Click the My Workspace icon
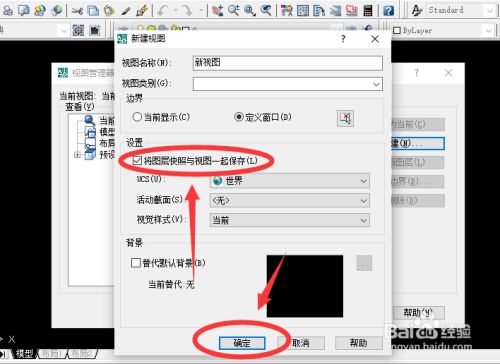Screen dimensions: 500x364 [x=95, y=31]
